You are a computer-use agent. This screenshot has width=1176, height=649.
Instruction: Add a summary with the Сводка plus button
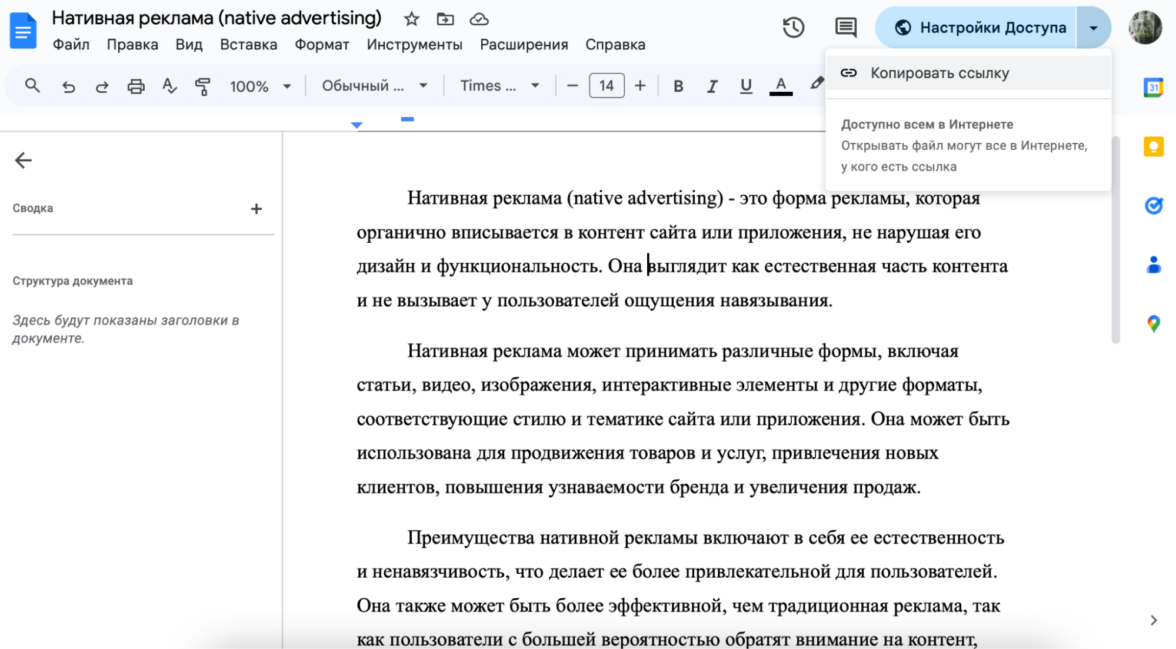[x=256, y=208]
